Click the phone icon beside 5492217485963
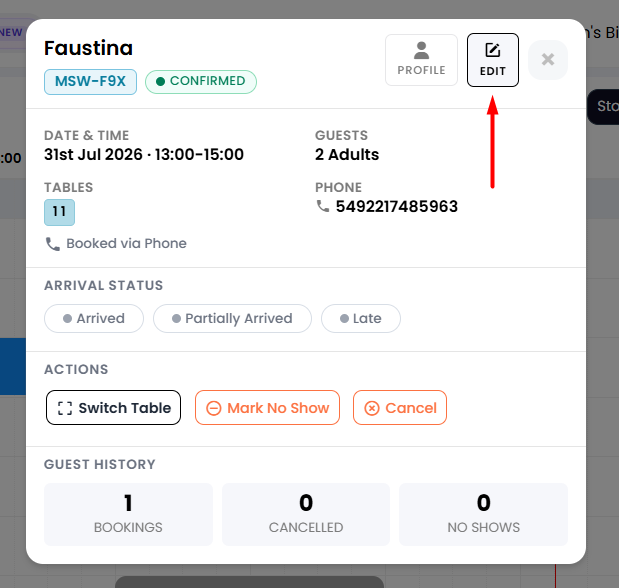Viewport: 619px width, 588px height. click(323, 206)
